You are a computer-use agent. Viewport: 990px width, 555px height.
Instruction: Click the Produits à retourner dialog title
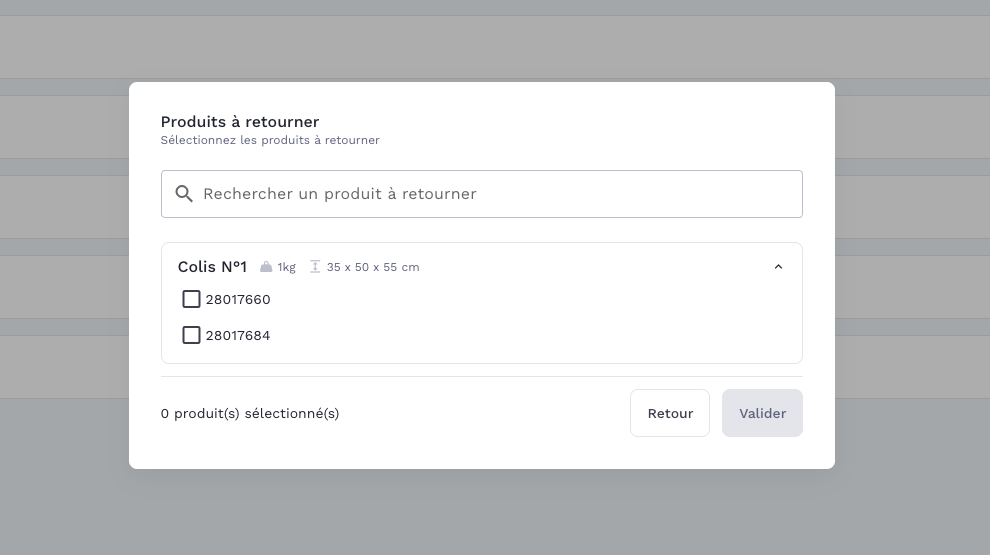pyautogui.click(x=240, y=122)
